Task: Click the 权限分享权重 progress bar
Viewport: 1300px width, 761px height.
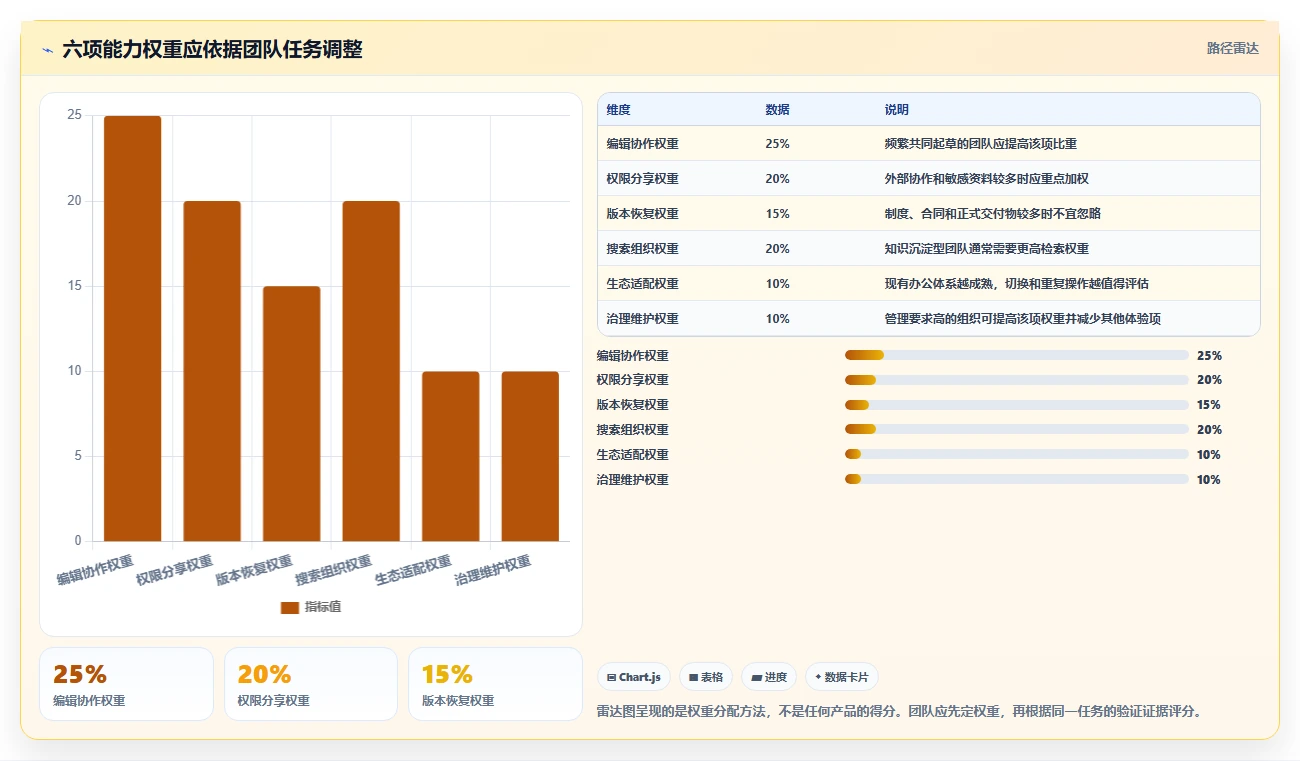Action: (x=1017, y=380)
